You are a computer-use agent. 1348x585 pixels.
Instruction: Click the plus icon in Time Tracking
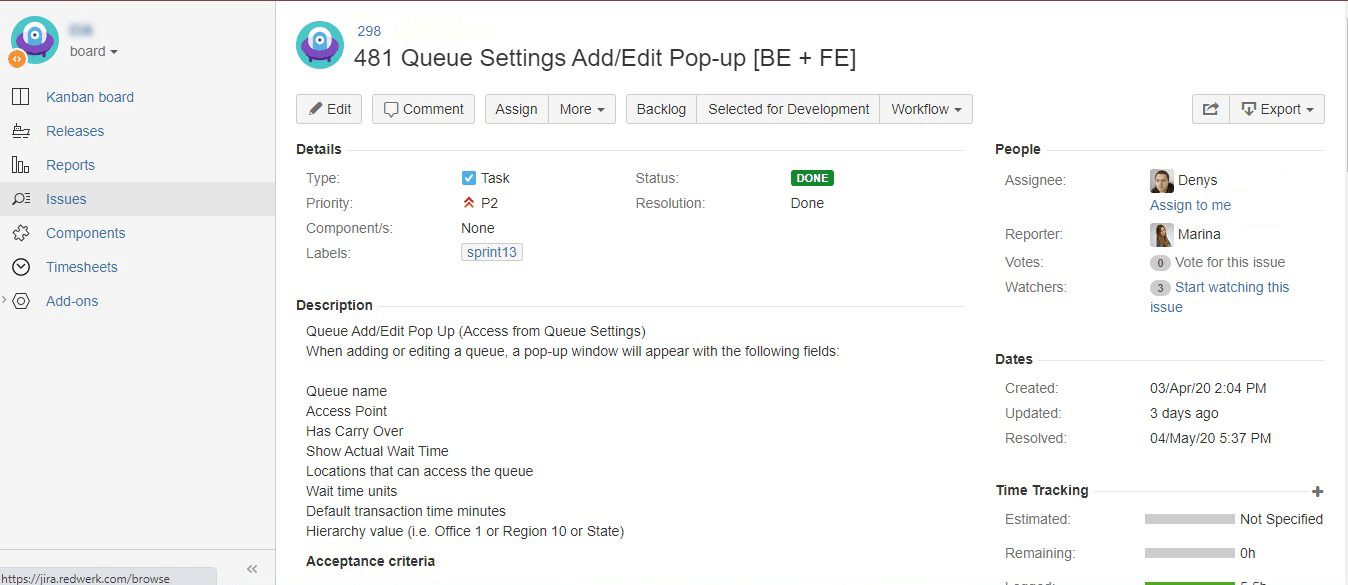[1317, 491]
